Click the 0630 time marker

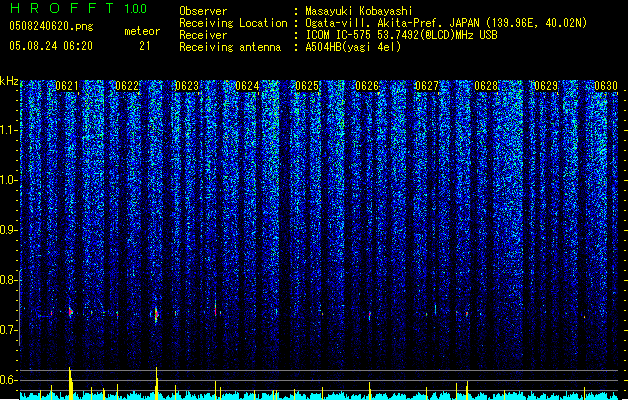606,86
